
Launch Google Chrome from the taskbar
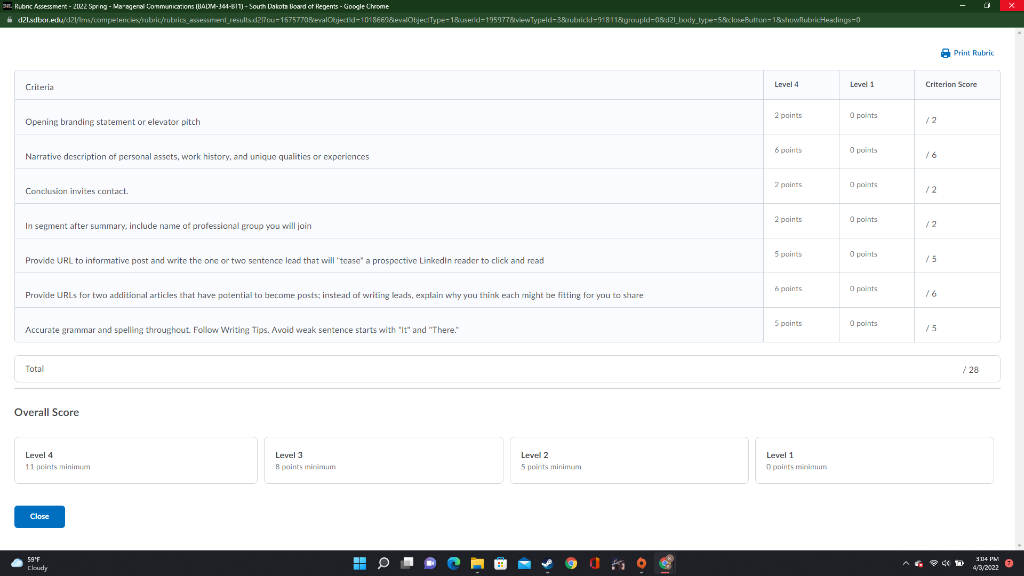click(x=570, y=563)
